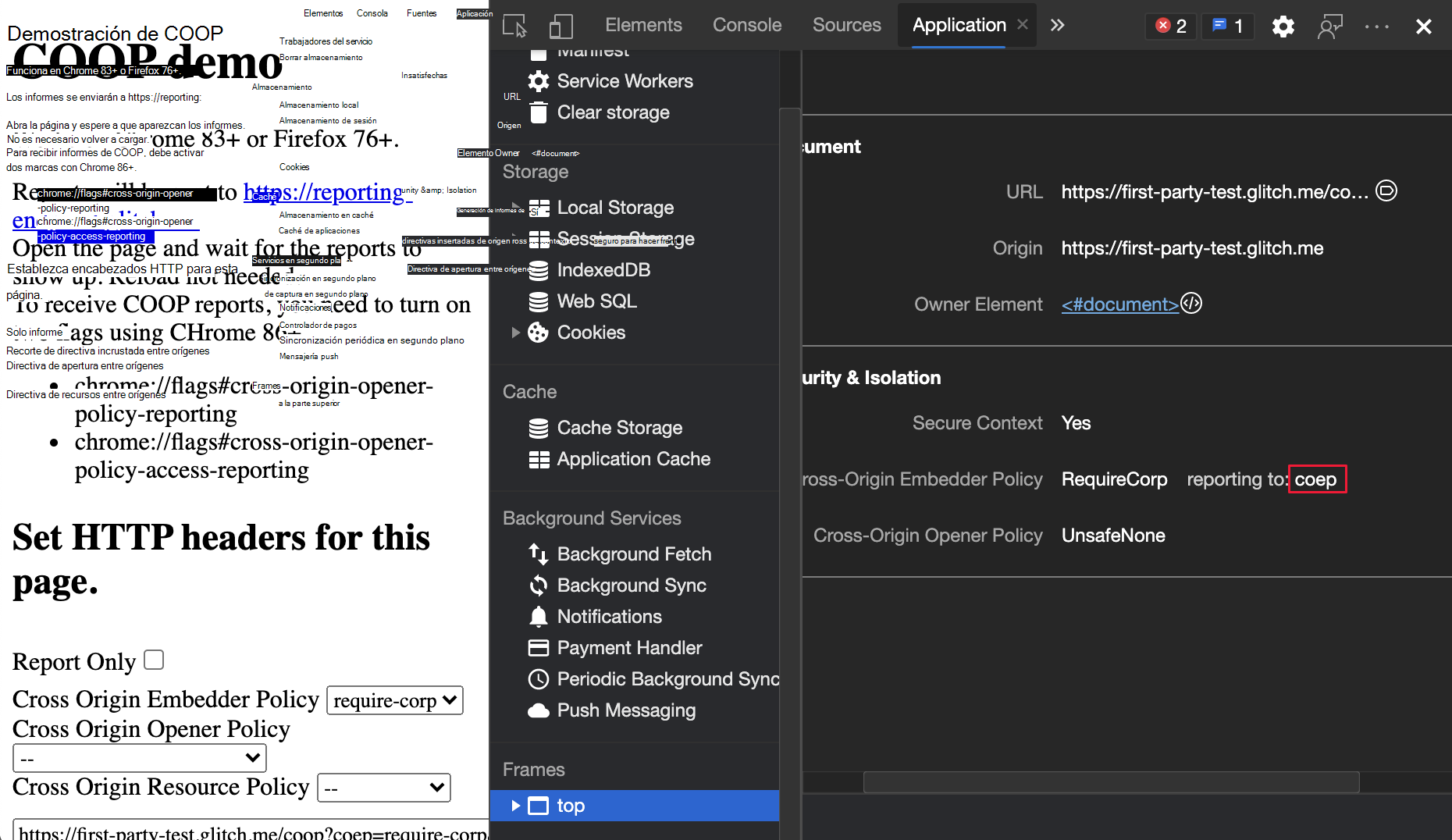The image size is (1452, 840).
Task: Open Notifications service
Action: tap(609, 617)
